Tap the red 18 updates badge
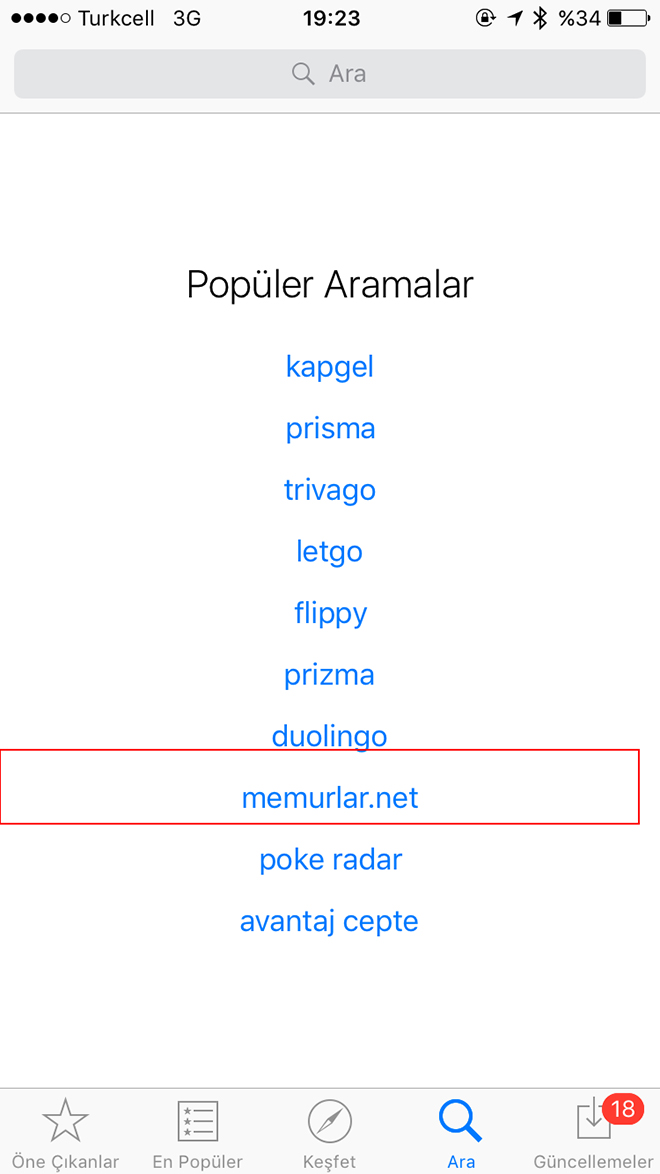The height and width of the screenshot is (1174, 660). coord(623,1109)
